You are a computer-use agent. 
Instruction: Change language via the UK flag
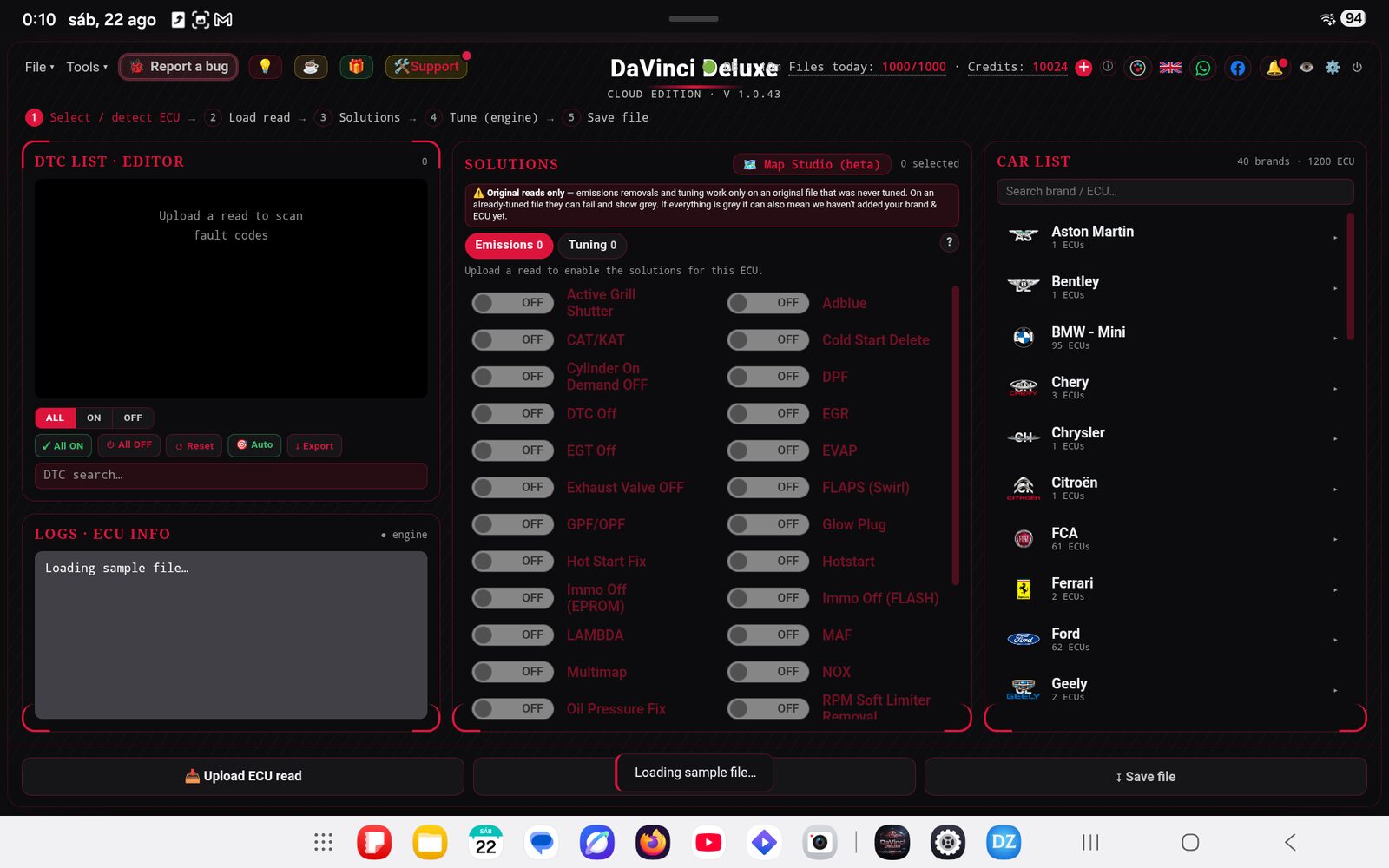[1170, 68]
